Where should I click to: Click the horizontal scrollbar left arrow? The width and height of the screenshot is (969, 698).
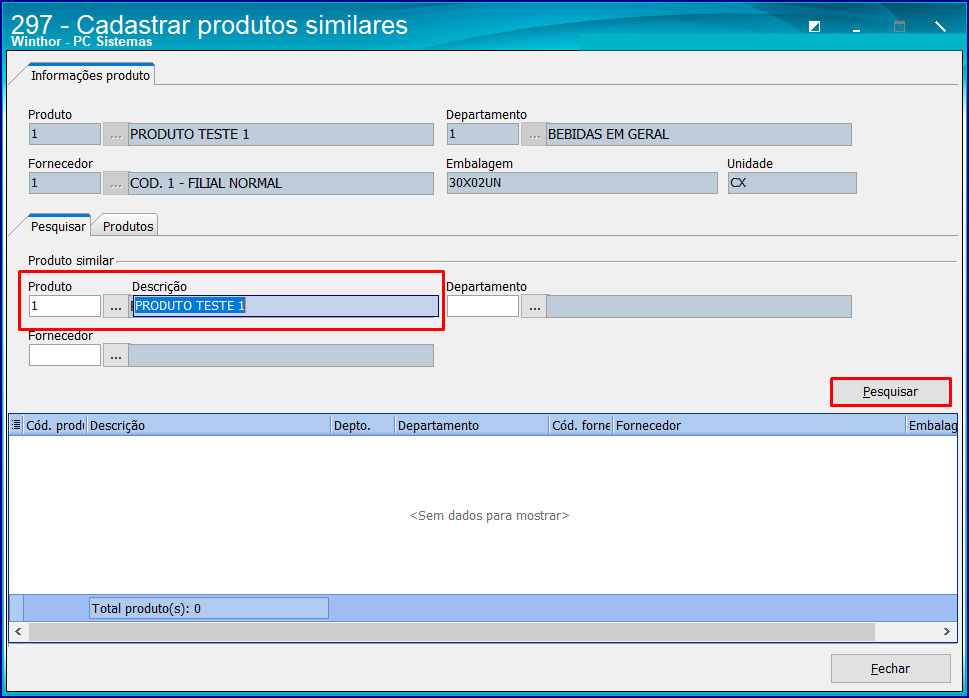click(19, 632)
